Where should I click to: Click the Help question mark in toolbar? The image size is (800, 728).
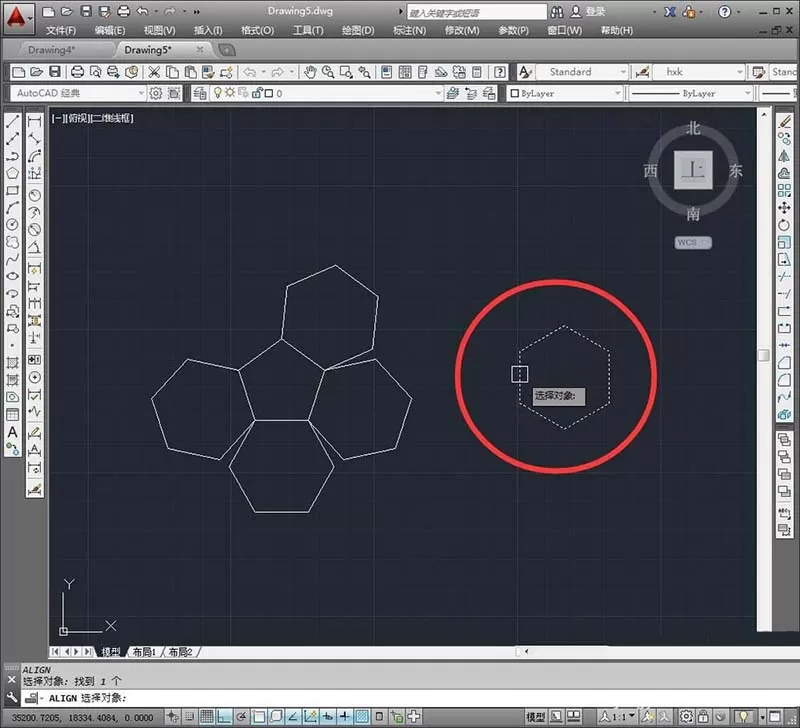click(500, 72)
